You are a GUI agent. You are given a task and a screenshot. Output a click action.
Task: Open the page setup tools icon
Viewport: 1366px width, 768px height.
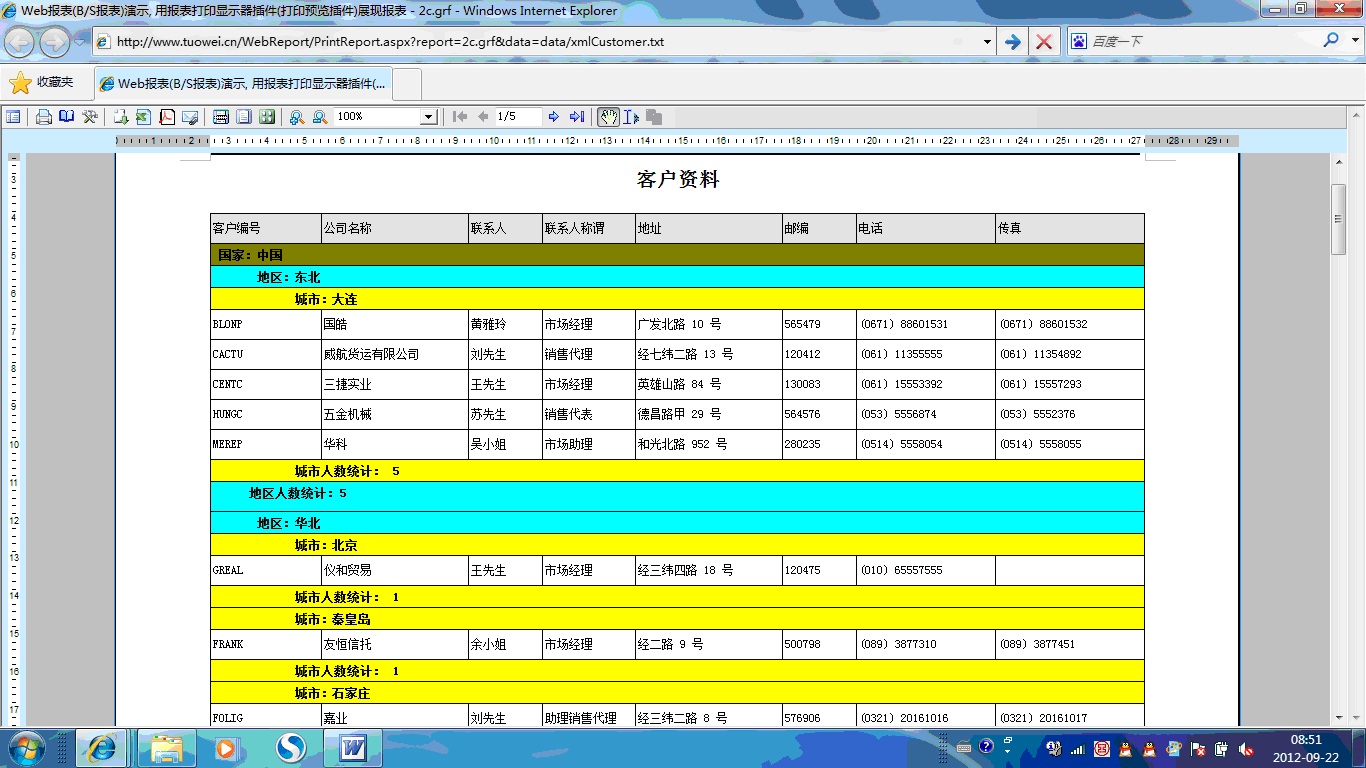click(90, 117)
